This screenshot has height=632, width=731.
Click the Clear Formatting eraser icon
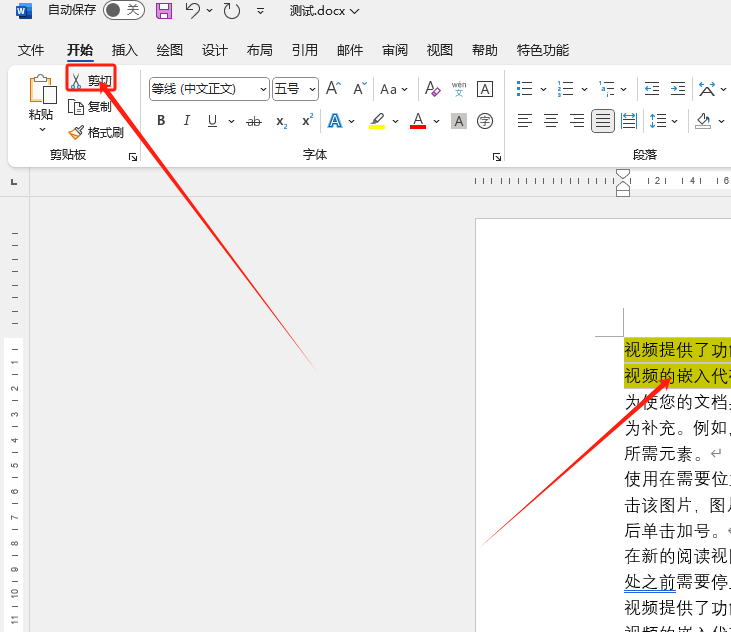(433, 89)
